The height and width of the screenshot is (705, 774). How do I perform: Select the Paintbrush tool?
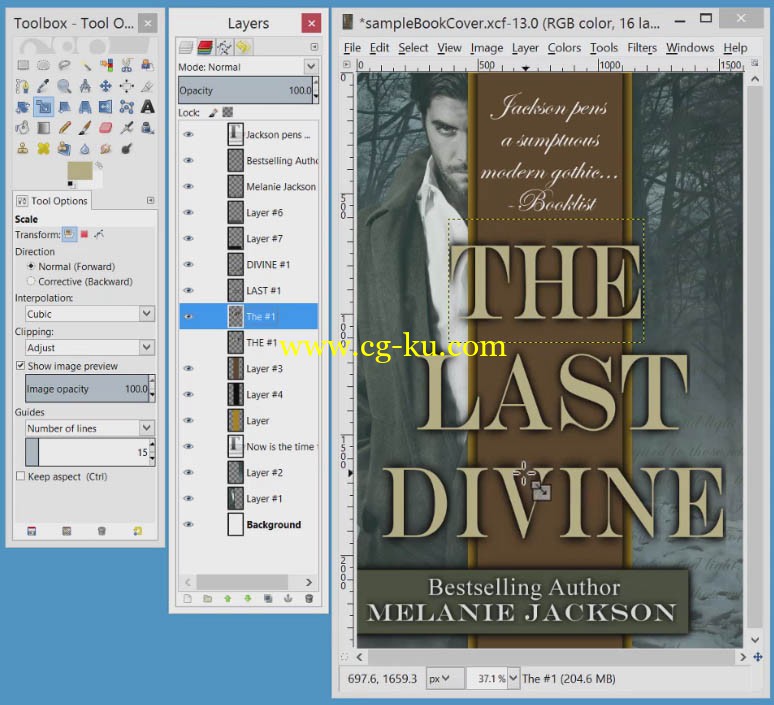point(85,128)
